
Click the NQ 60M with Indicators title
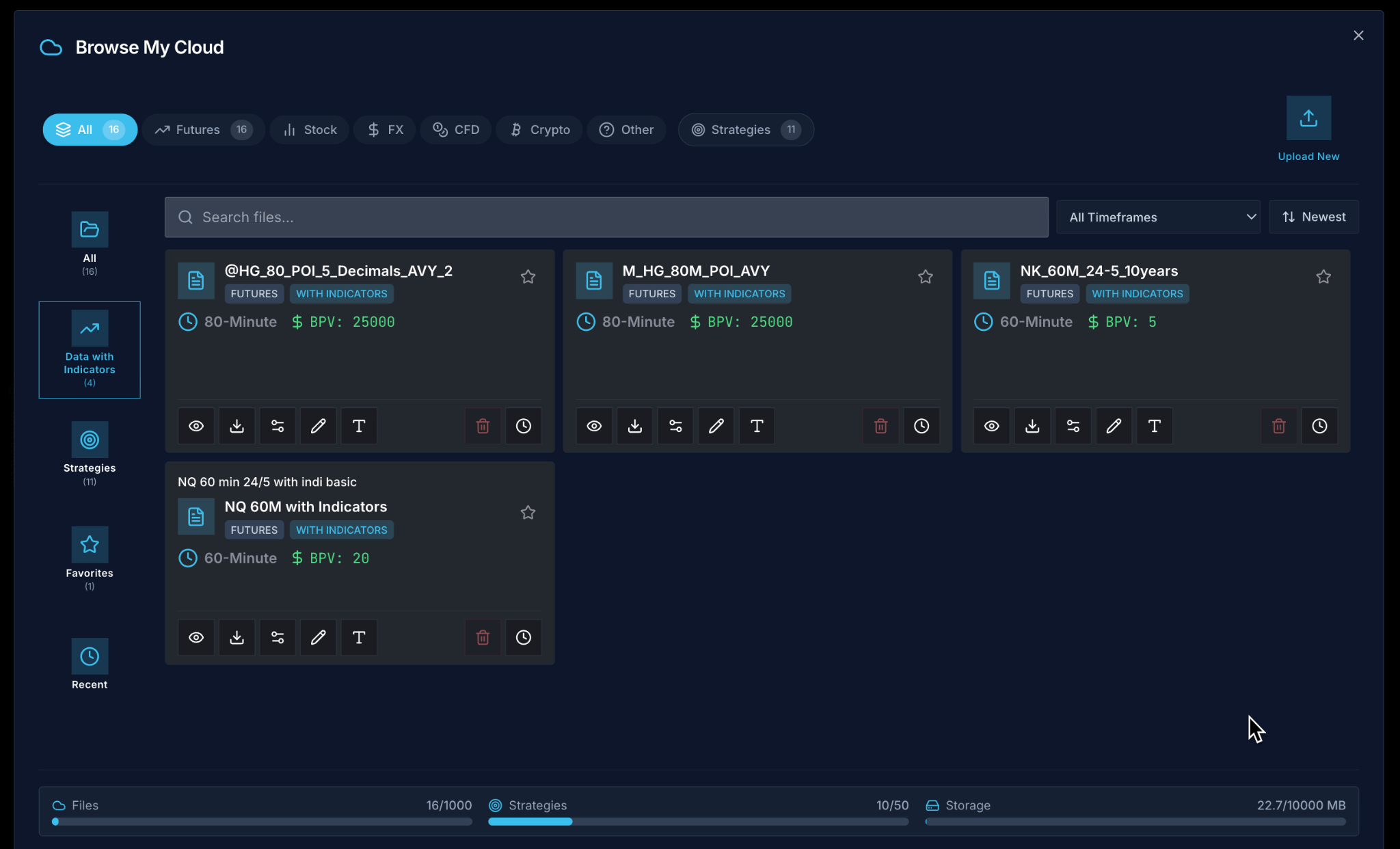click(306, 507)
